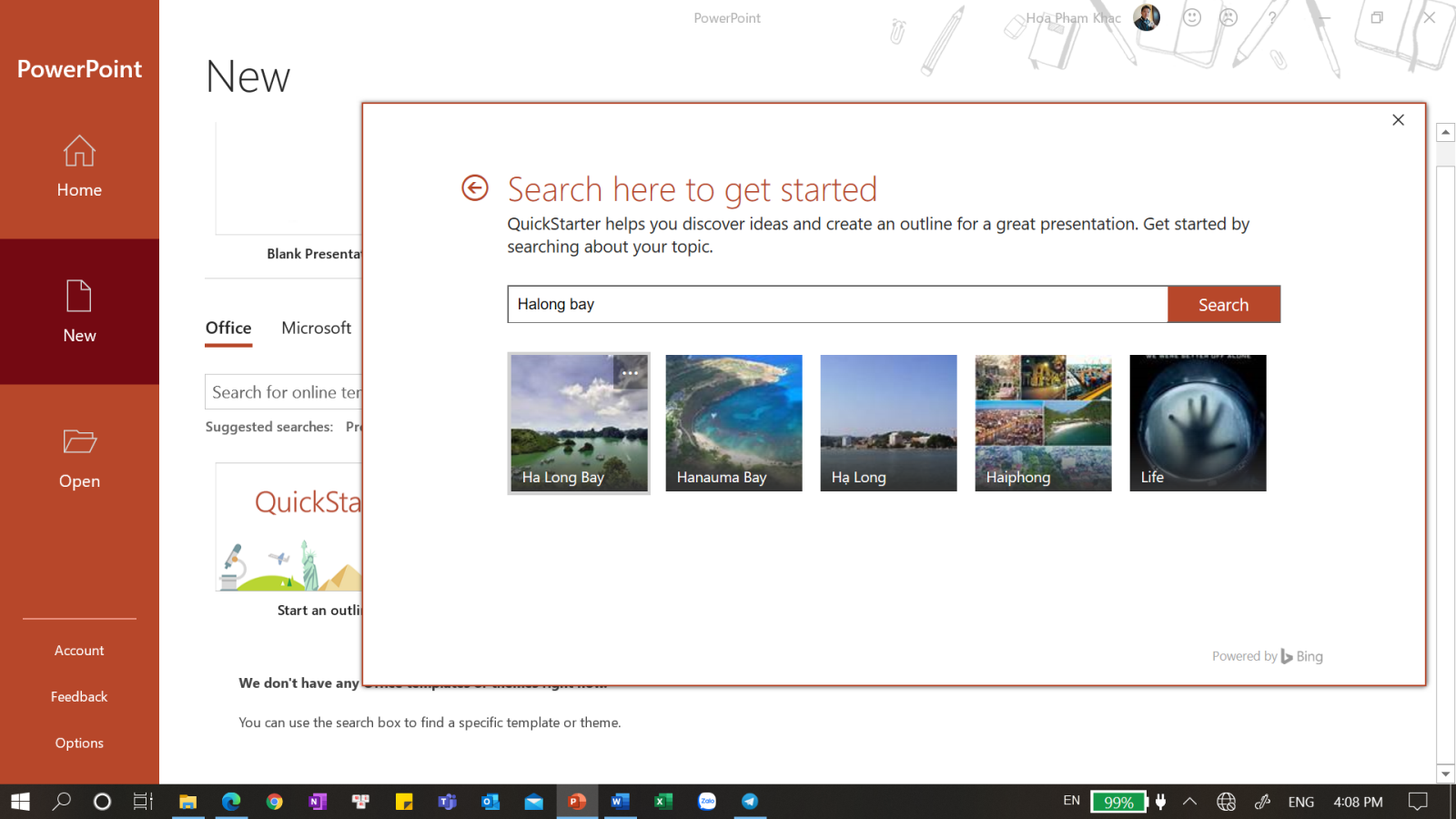
Task: Select the Office templates tab
Action: (x=227, y=328)
